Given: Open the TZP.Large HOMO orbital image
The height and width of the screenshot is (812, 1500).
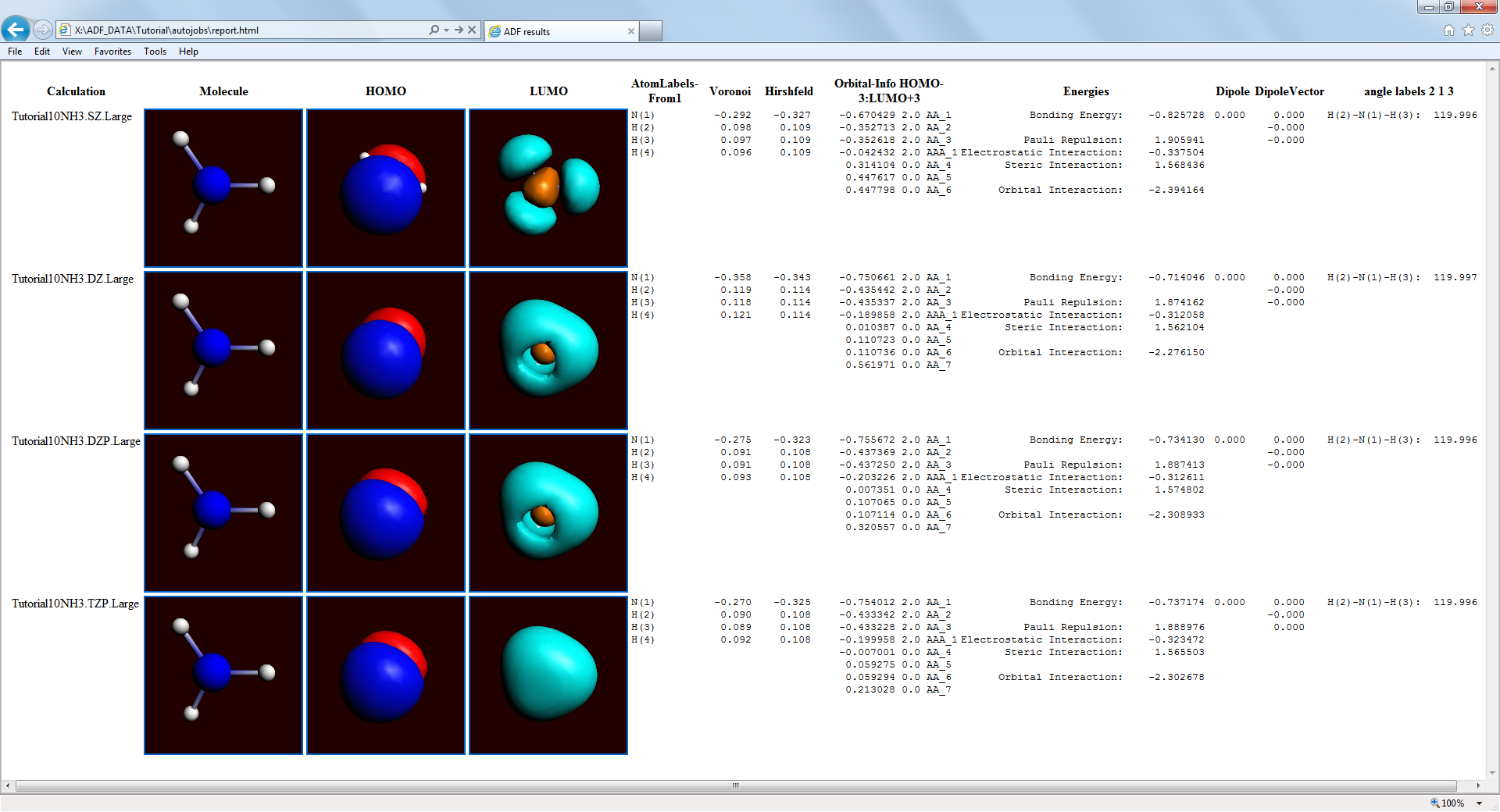Looking at the screenshot, I should tap(386, 675).
